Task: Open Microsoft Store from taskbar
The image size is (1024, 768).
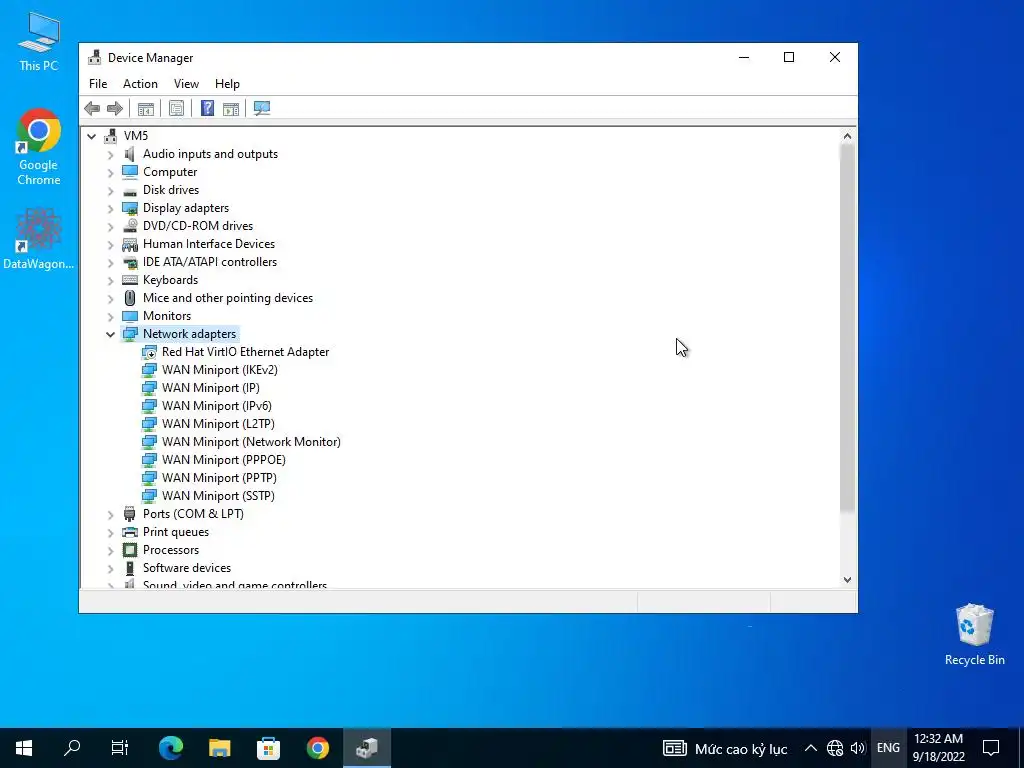Action: point(268,748)
